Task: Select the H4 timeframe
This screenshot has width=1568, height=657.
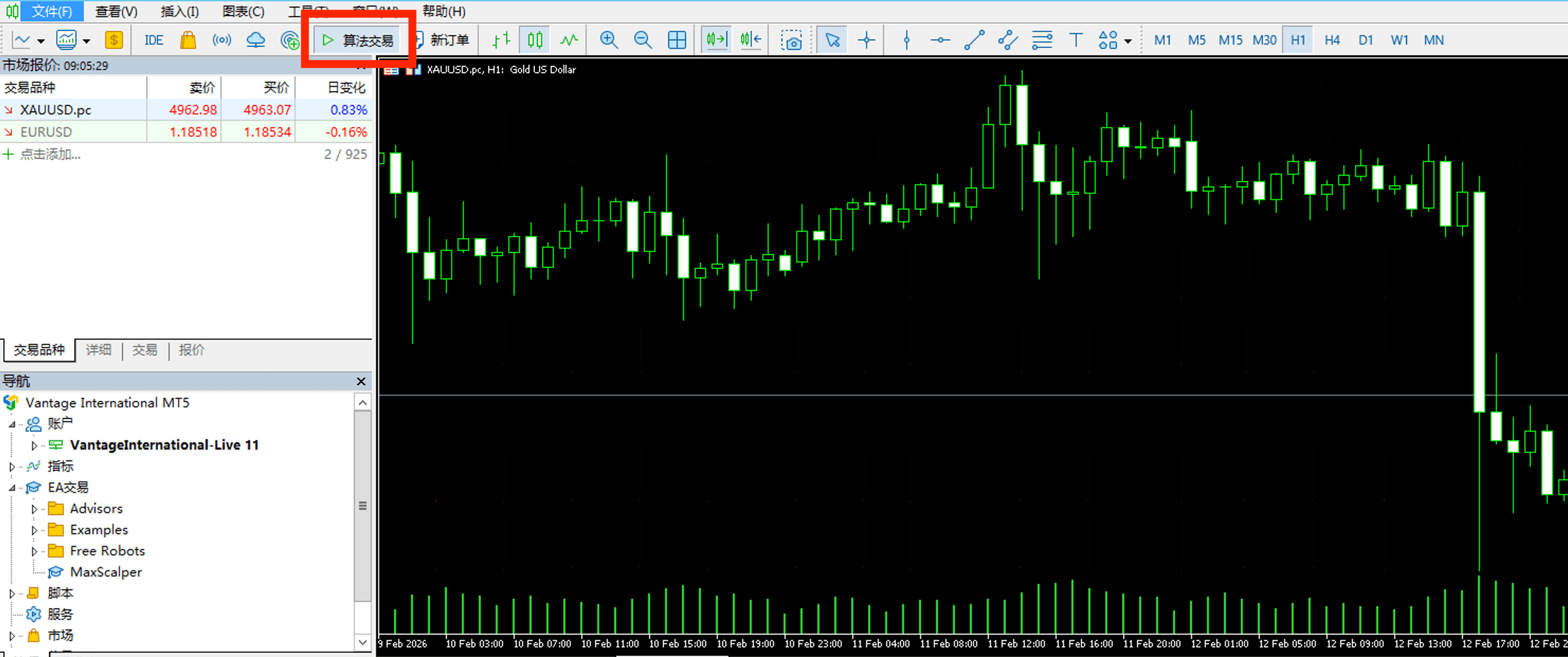Action: pos(1332,40)
